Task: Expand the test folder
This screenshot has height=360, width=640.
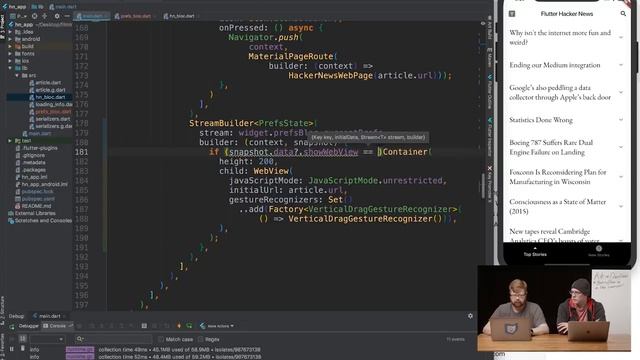Action: tap(10, 141)
